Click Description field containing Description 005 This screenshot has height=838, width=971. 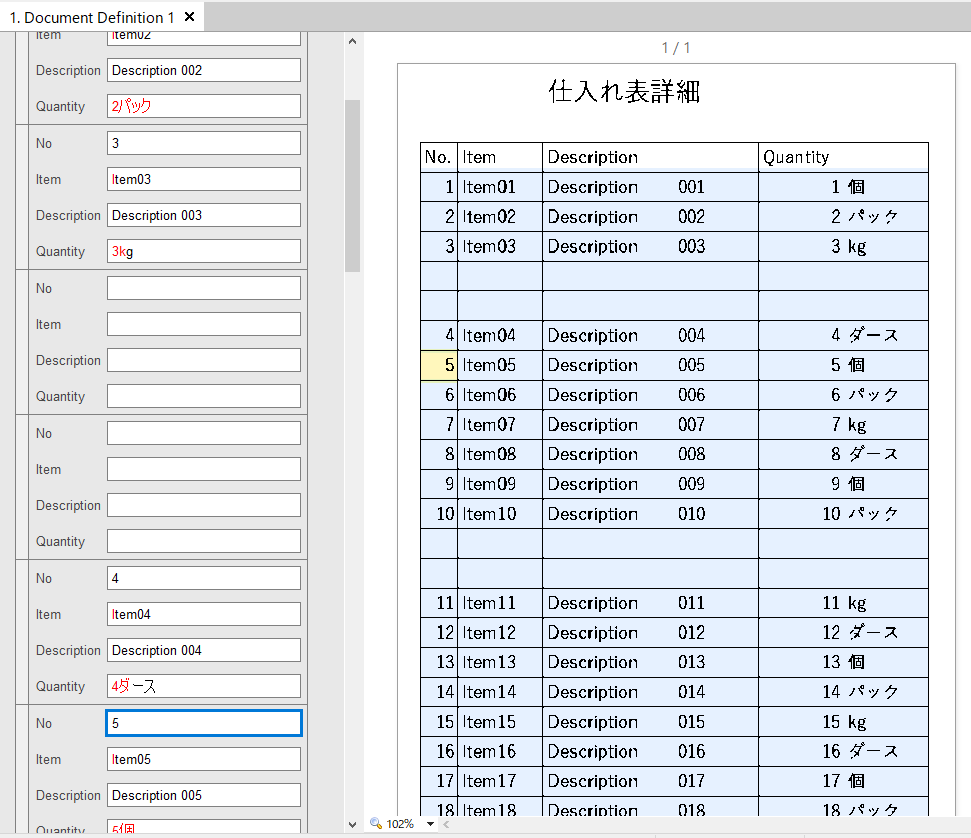click(x=204, y=795)
